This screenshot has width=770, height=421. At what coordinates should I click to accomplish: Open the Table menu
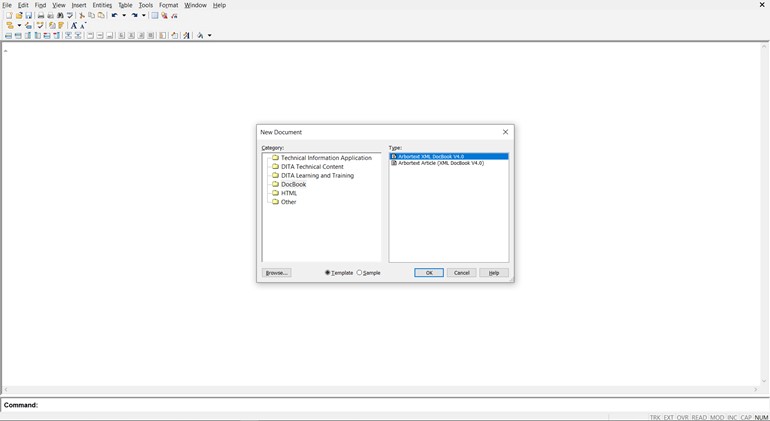click(125, 5)
